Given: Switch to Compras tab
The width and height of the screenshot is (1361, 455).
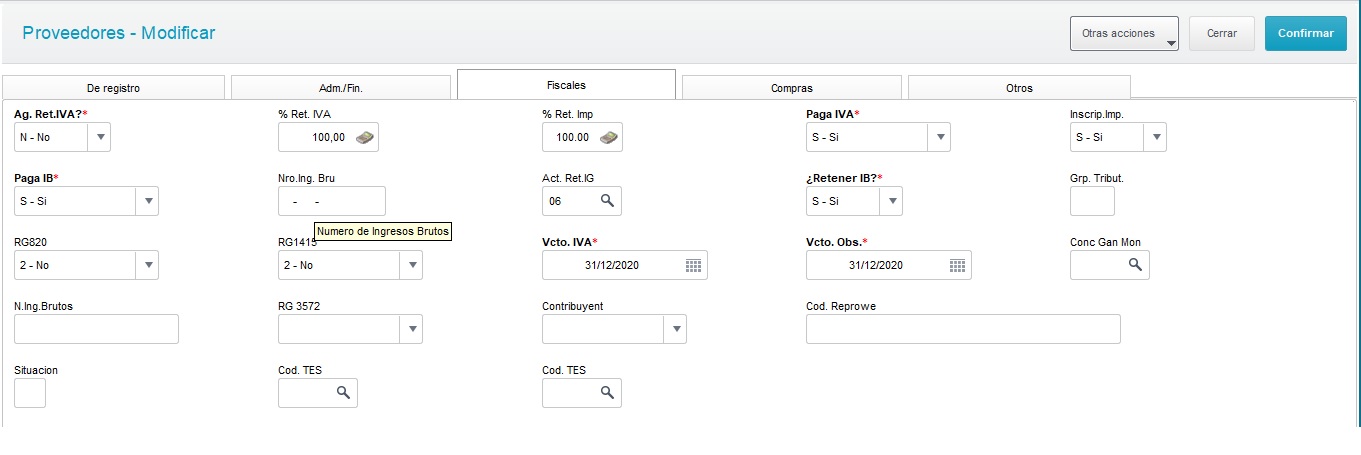Looking at the screenshot, I should pos(792,88).
